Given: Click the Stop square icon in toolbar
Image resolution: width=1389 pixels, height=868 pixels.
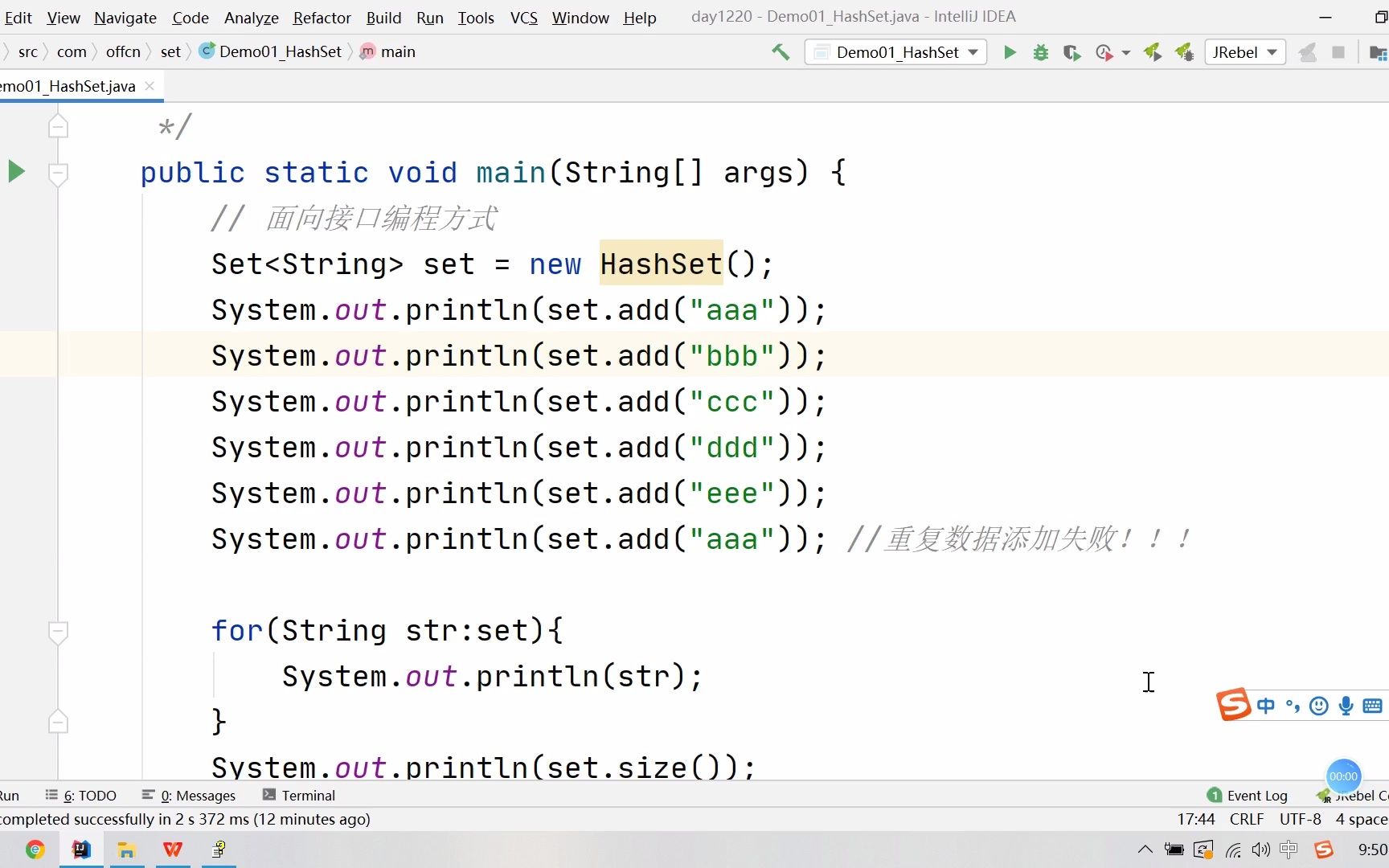Looking at the screenshot, I should point(1338,52).
